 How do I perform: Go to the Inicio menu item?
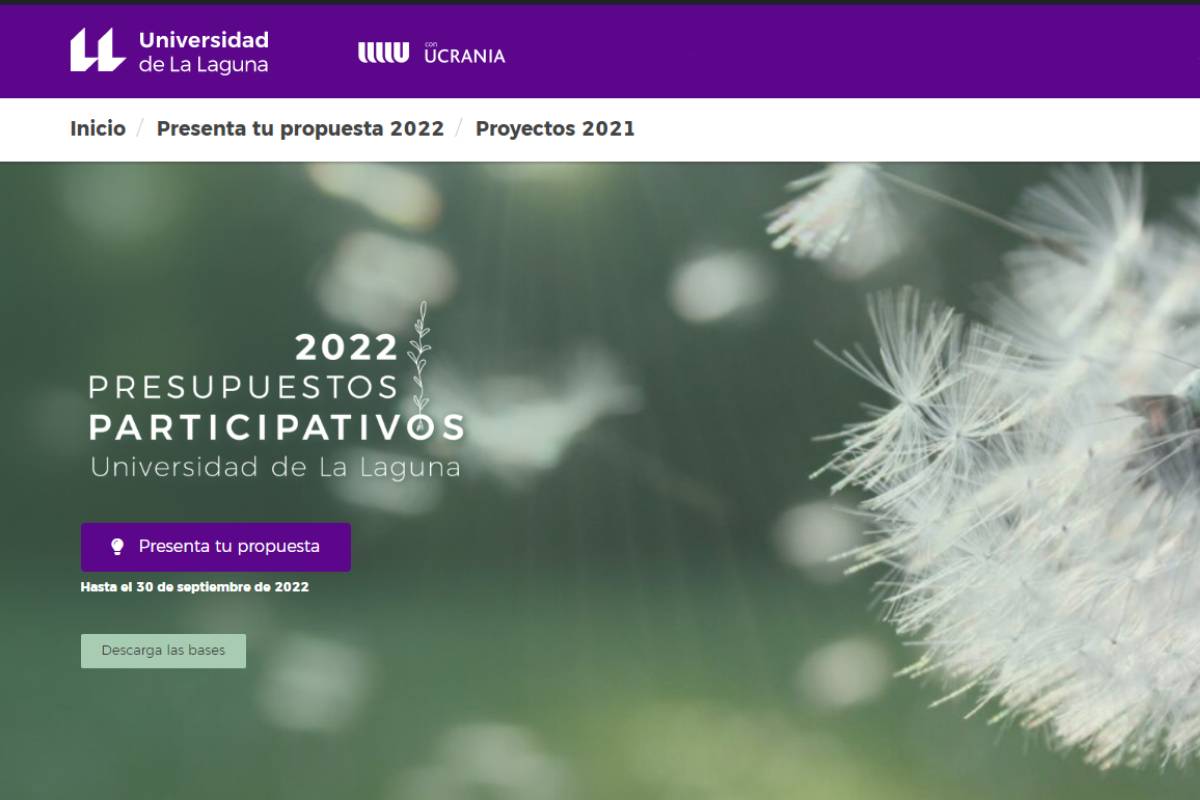[x=98, y=128]
